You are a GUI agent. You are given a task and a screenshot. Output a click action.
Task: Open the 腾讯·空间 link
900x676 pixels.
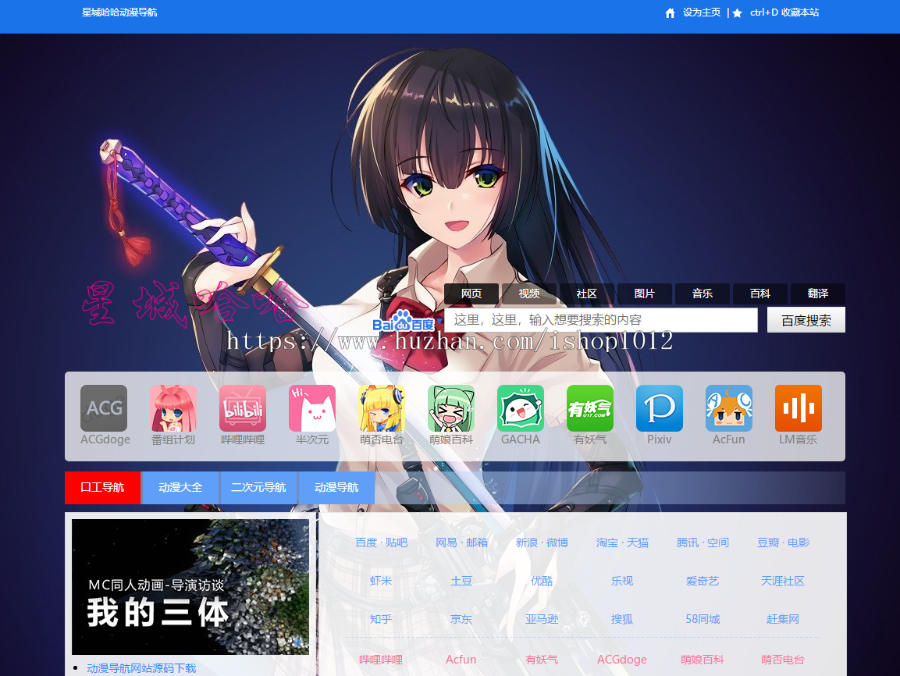(x=703, y=543)
